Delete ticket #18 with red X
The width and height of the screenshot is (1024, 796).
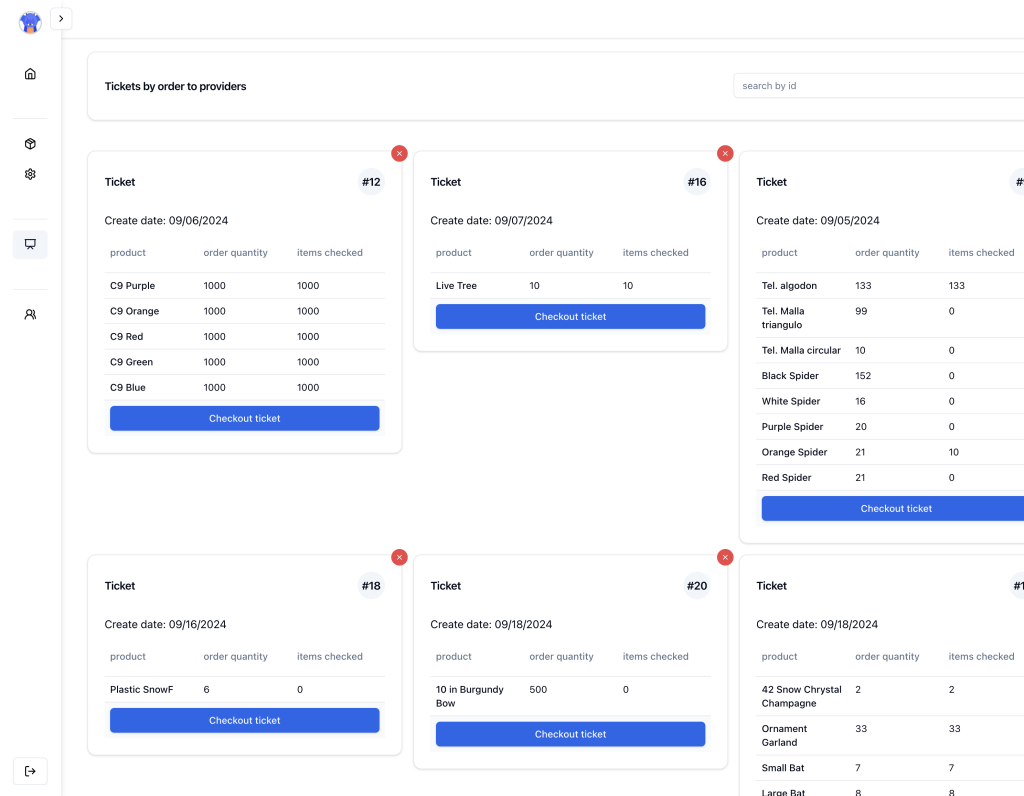[400, 557]
